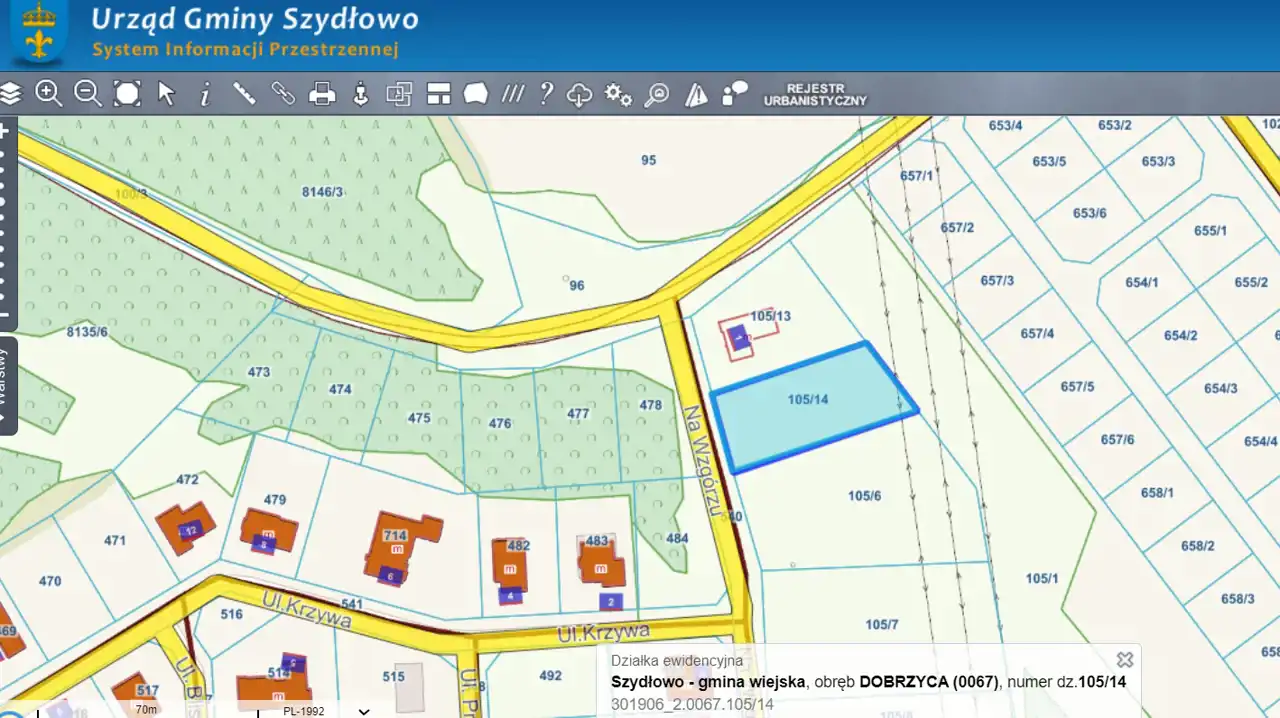Image resolution: width=1280 pixels, height=718 pixels.
Task: Click the full extent view icon
Action: pyautogui.click(x=127, y=94)
